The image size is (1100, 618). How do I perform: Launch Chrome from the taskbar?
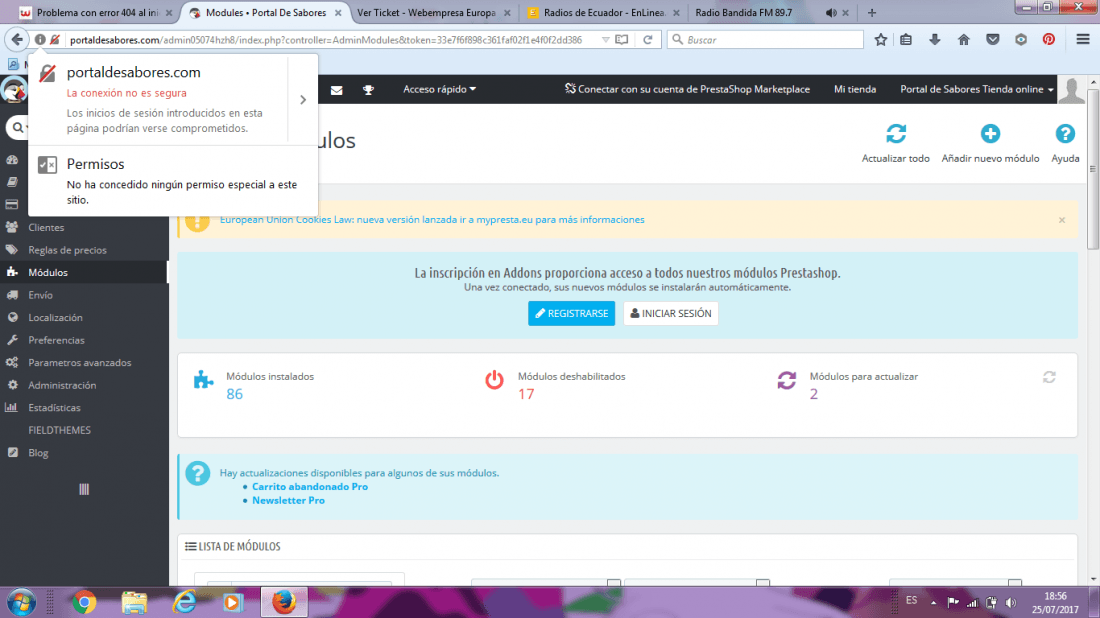point(84,603)
